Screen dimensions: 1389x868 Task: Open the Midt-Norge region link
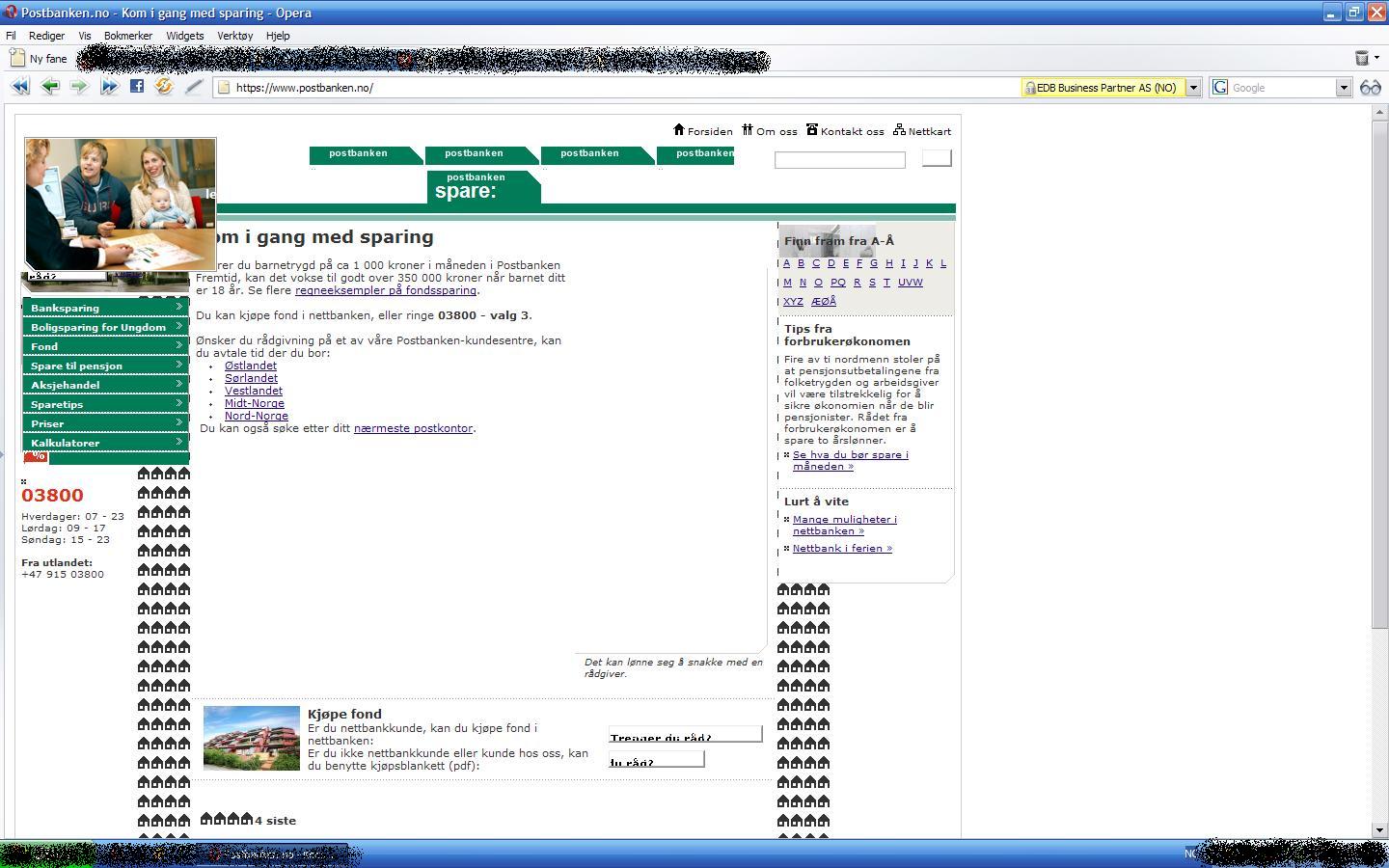click(255, 403)
